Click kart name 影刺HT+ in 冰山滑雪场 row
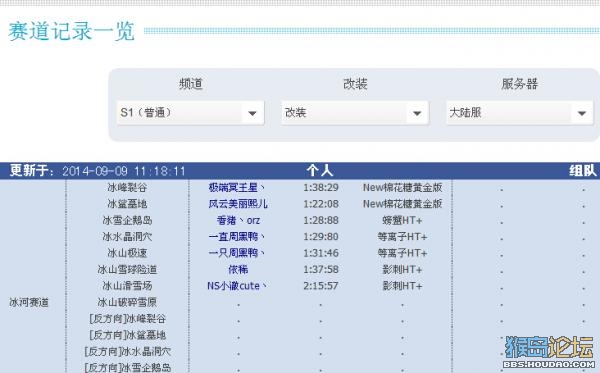The width and height of the screenshot is (600, 373). [403, 286]
